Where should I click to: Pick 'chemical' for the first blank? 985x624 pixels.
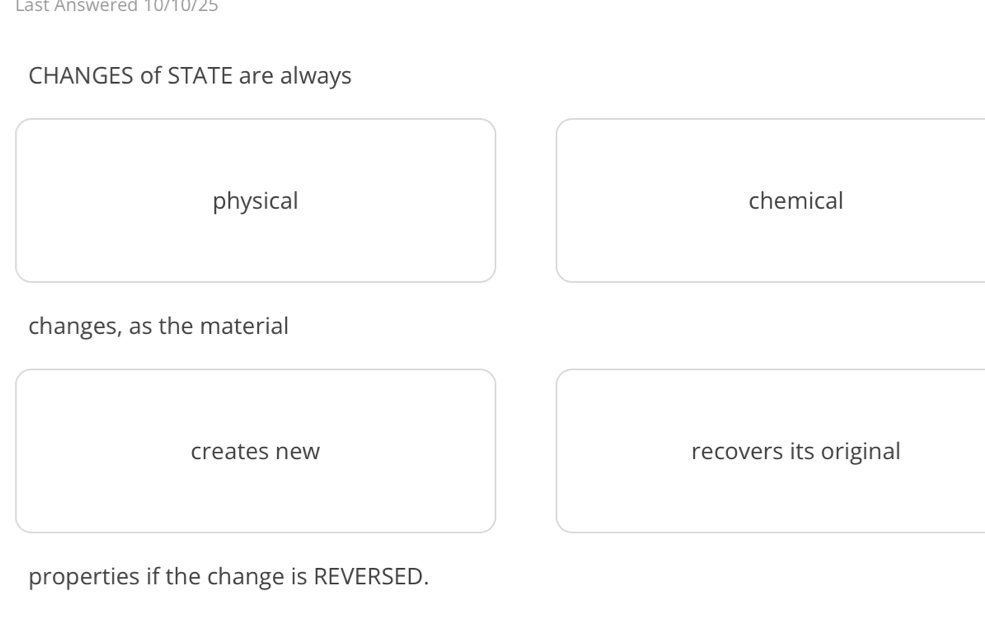pyautogui.click(x=770, y=201)
